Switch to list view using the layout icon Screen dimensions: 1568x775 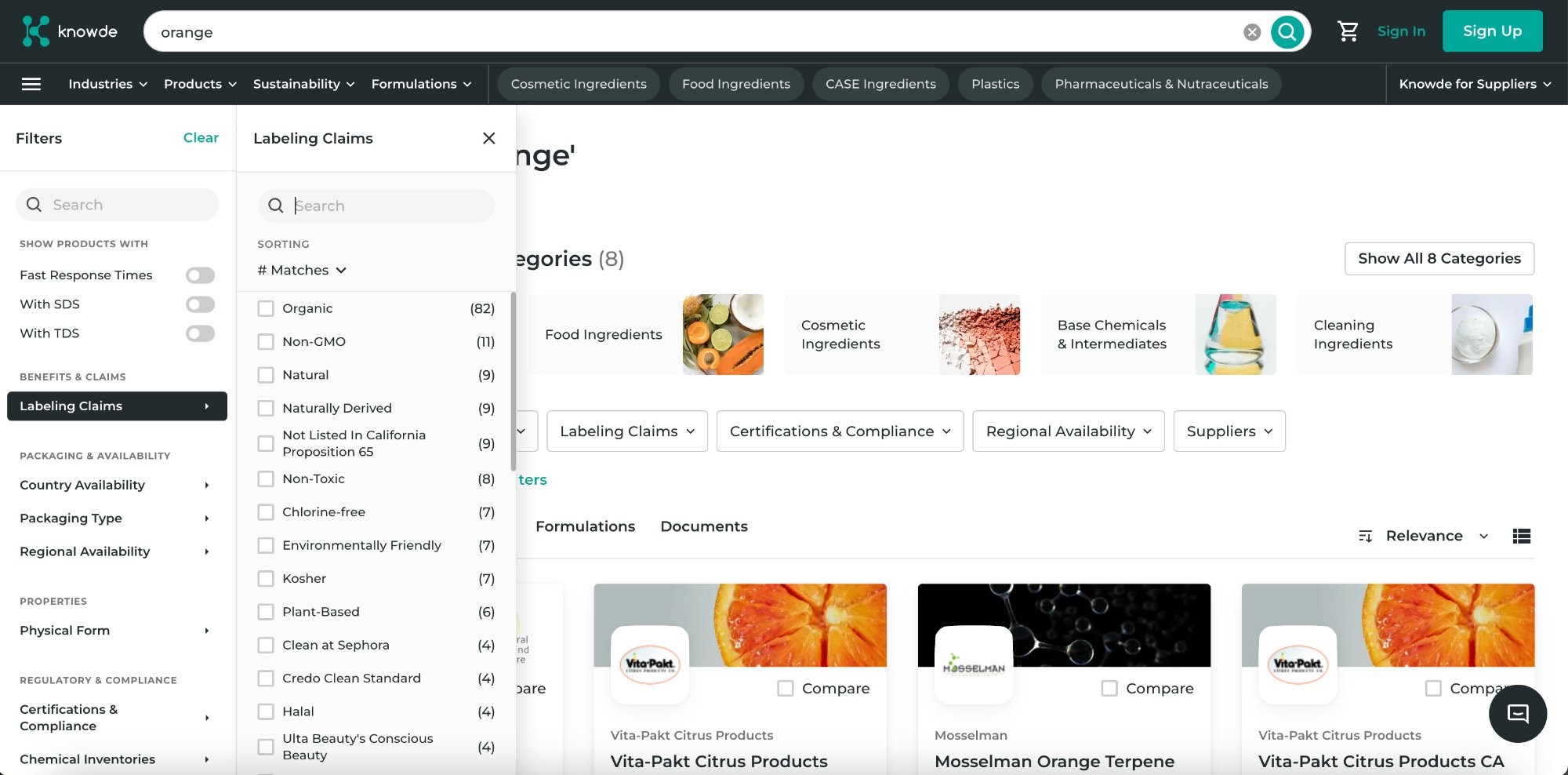coord(1522,536)
